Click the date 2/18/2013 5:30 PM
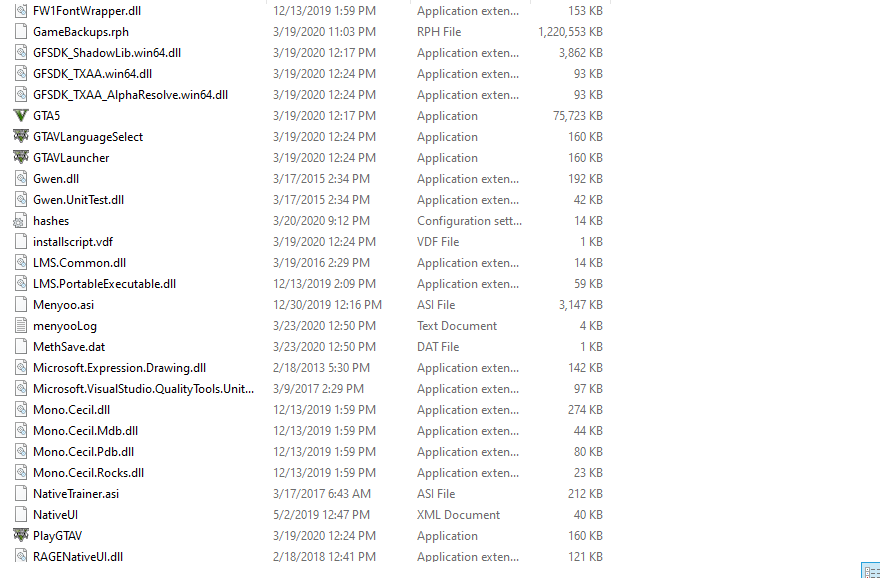This screenshot has width=880, height=578. tap(322, 368)
